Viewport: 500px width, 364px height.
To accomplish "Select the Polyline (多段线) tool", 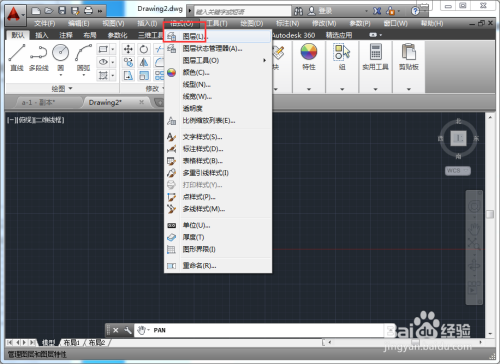I will point(39,58).
